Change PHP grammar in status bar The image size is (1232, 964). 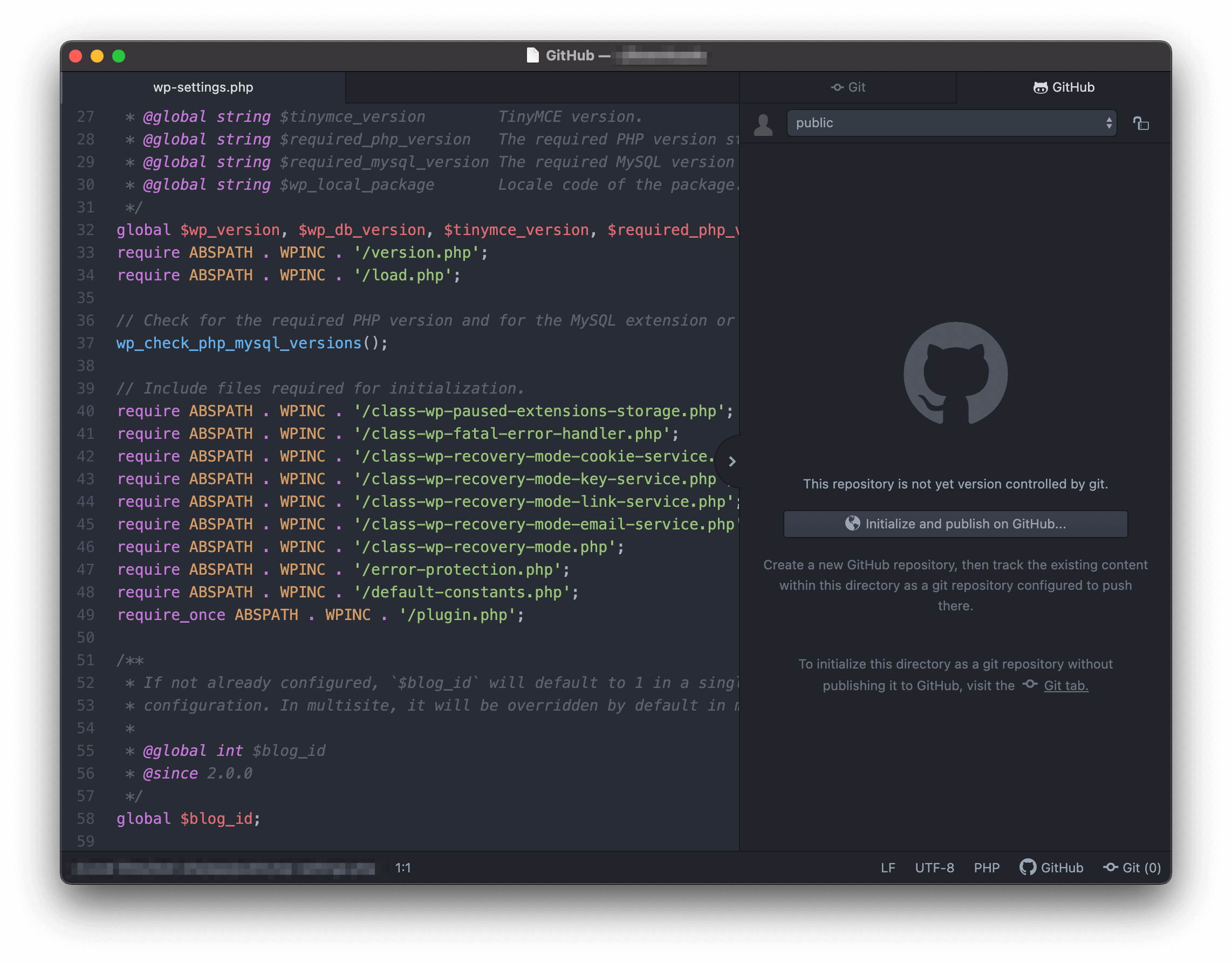coord(987,867)
